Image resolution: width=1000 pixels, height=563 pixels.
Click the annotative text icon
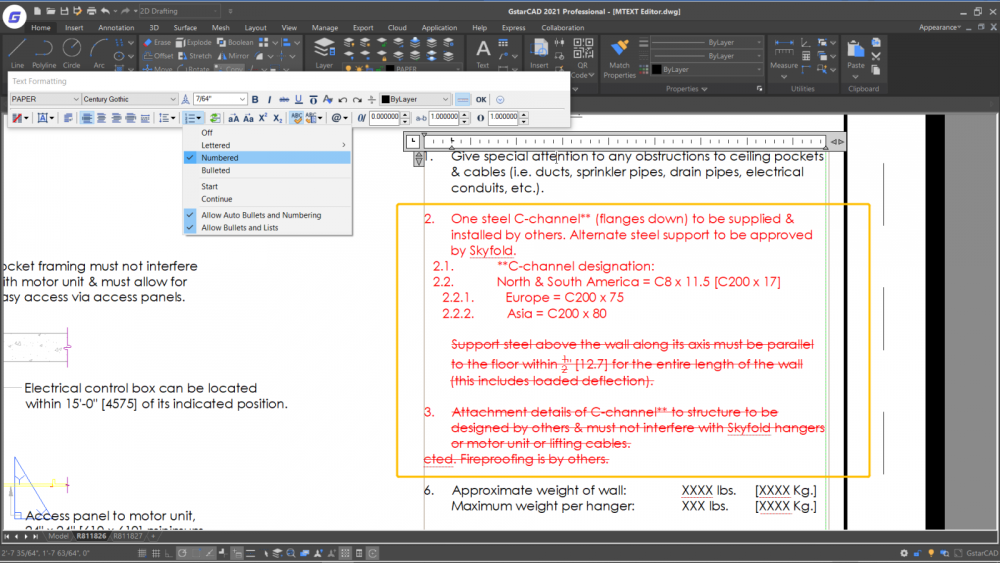click(x=186, y=99)
